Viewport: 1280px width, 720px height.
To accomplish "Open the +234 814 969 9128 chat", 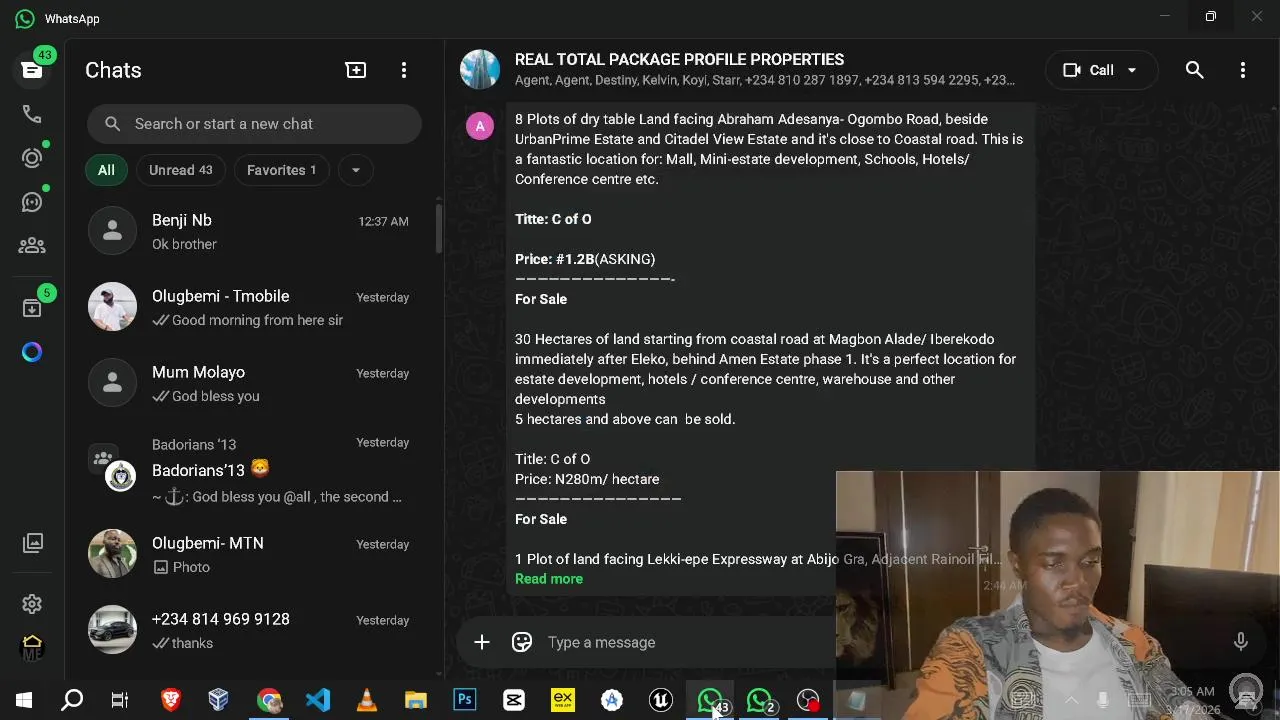I will coord(250,630).
